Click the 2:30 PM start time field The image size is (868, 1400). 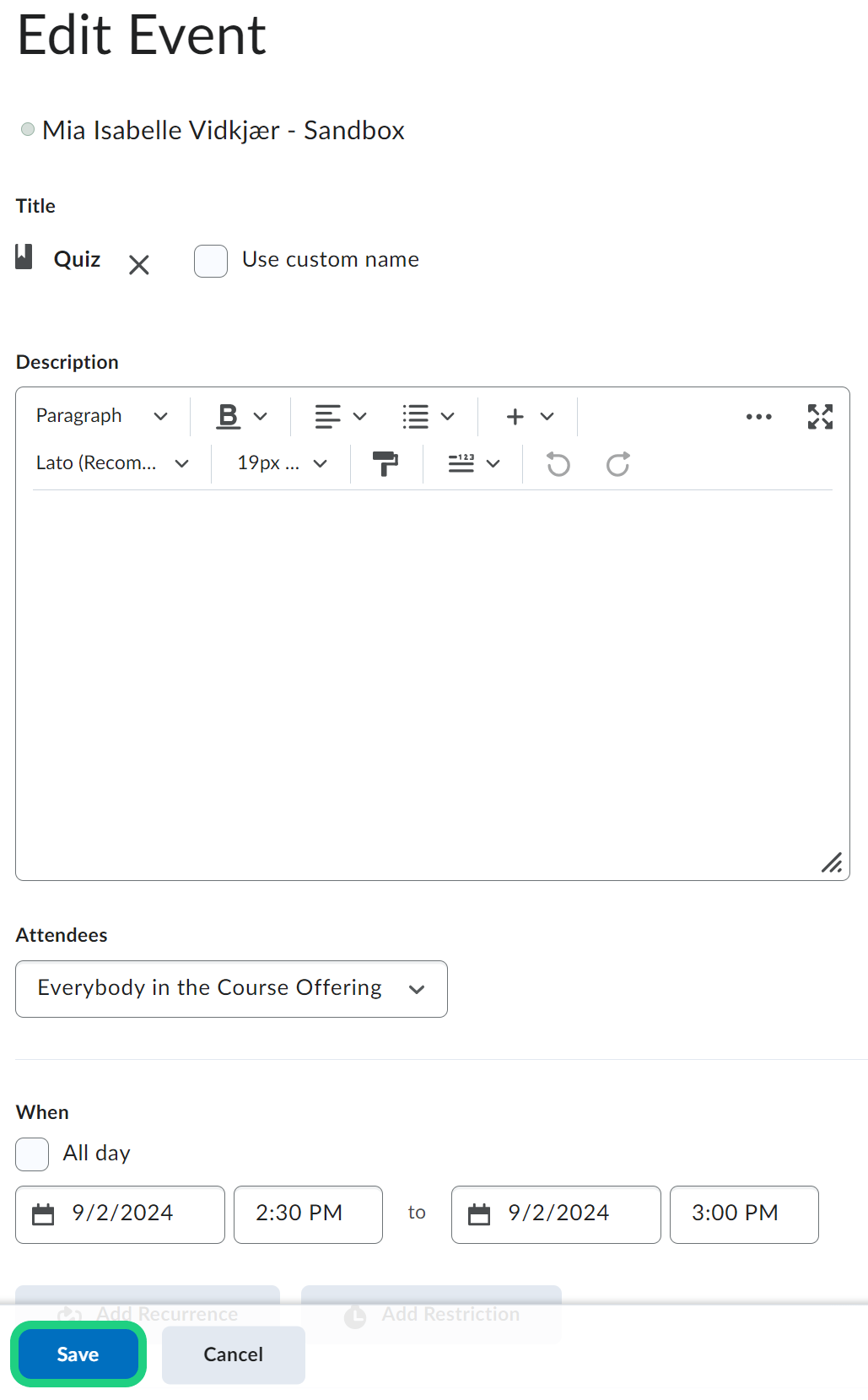point(308,1214)
